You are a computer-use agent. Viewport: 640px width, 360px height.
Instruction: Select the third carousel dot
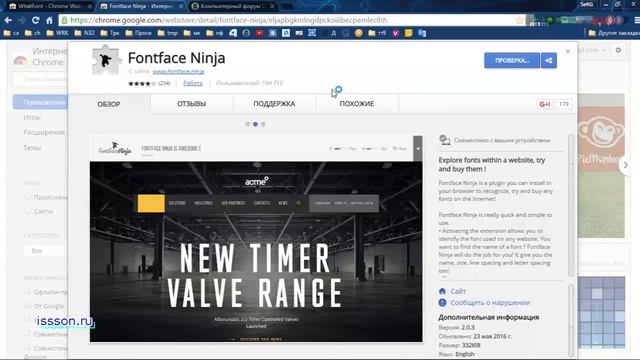pos(263,124)
